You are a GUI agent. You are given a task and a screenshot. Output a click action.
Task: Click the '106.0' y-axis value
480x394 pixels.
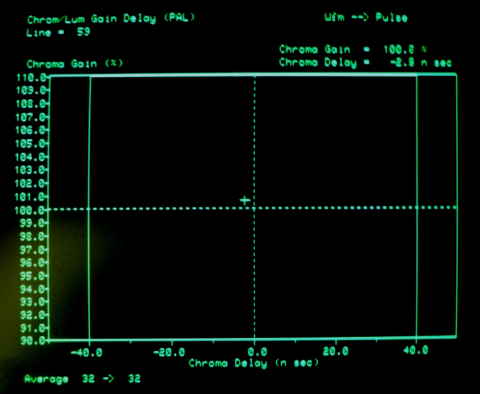[x=31, y=130]
